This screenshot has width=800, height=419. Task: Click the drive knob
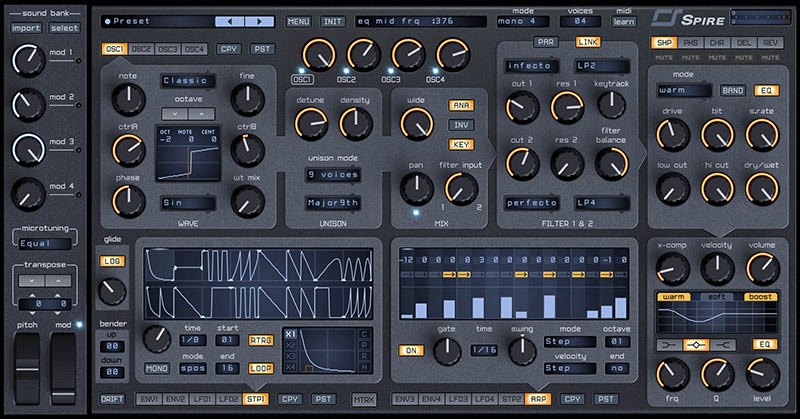point(672,135)
